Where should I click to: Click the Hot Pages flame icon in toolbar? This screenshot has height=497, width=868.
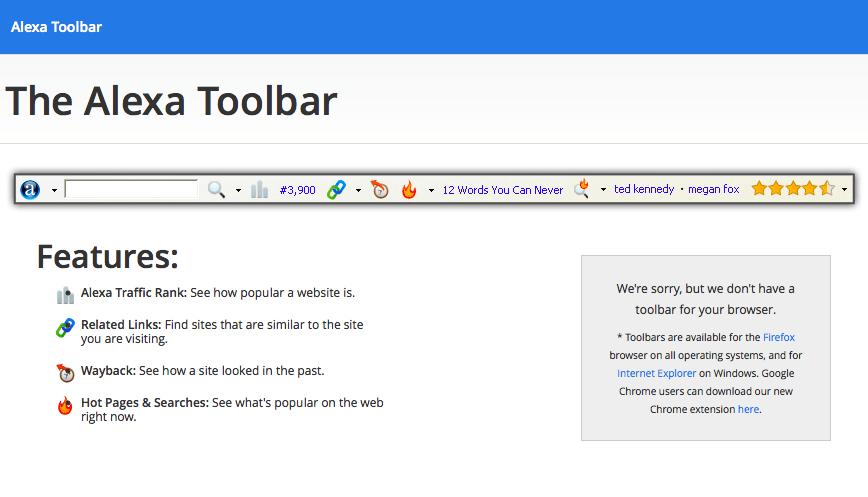pos(409,189)
